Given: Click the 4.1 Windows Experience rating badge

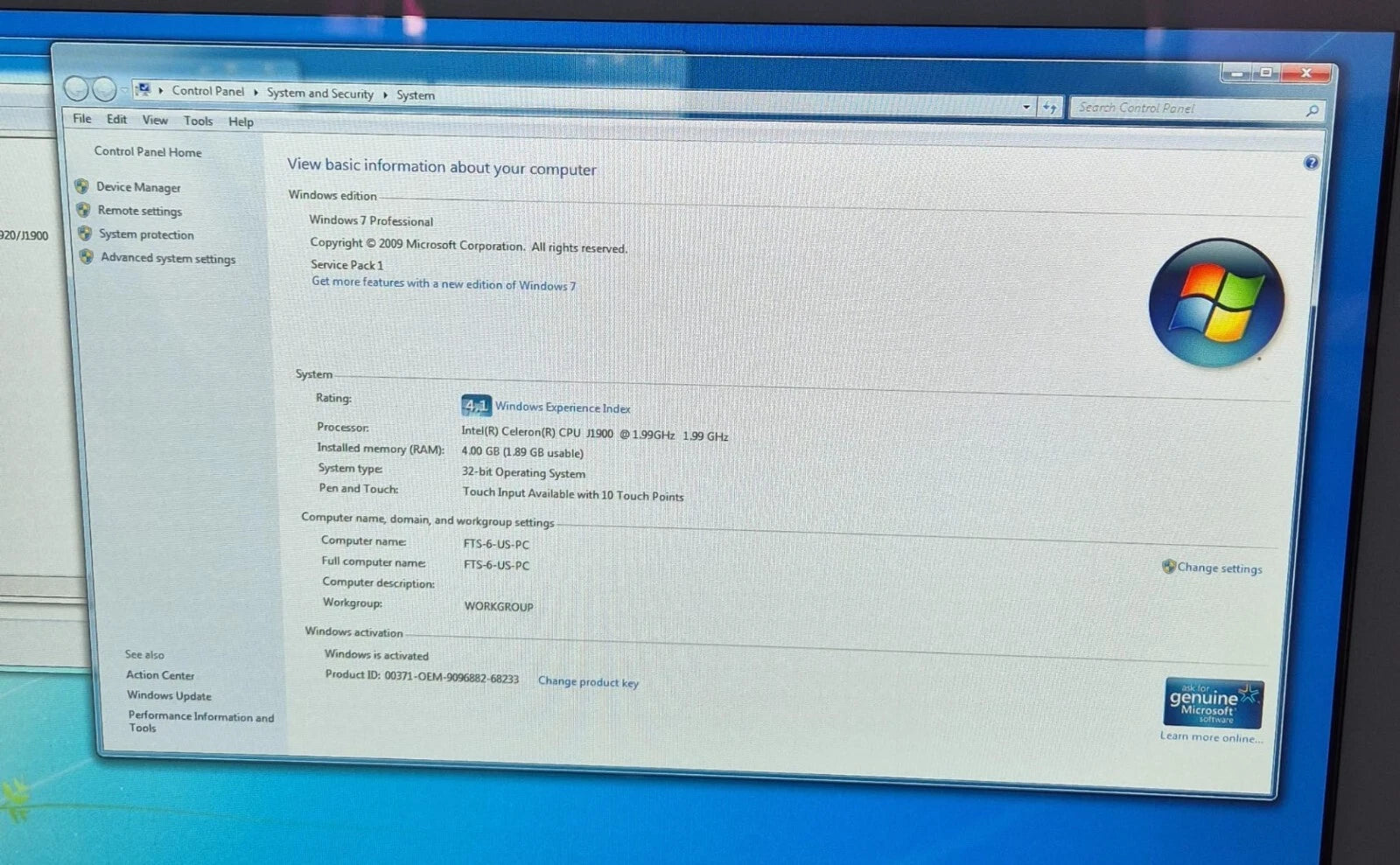Looking at the screenshot, I should point(475,405).
